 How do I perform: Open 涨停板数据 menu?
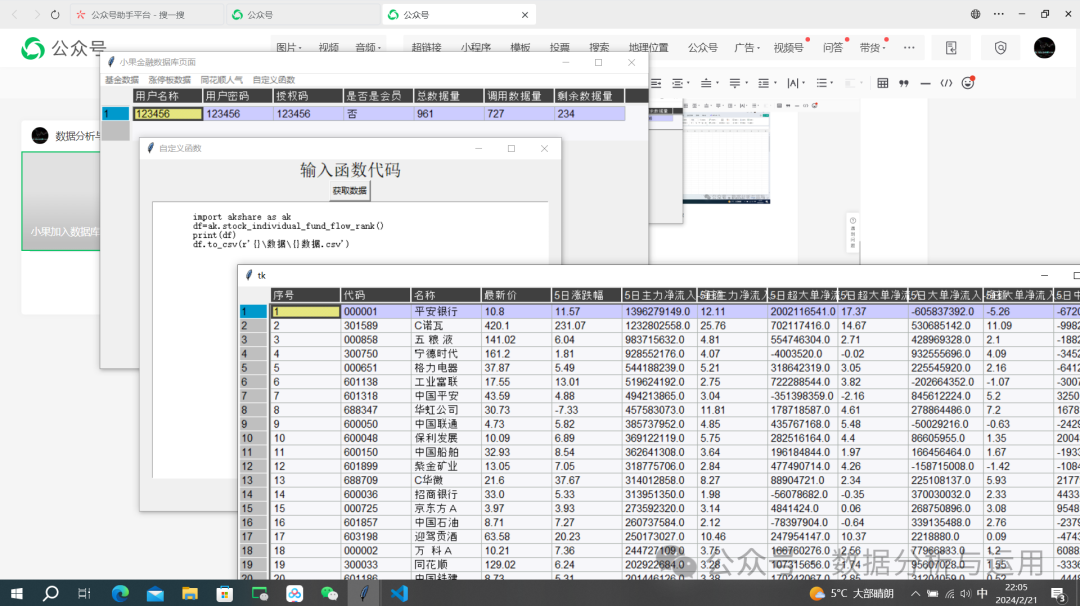click(x=169, y=80)
